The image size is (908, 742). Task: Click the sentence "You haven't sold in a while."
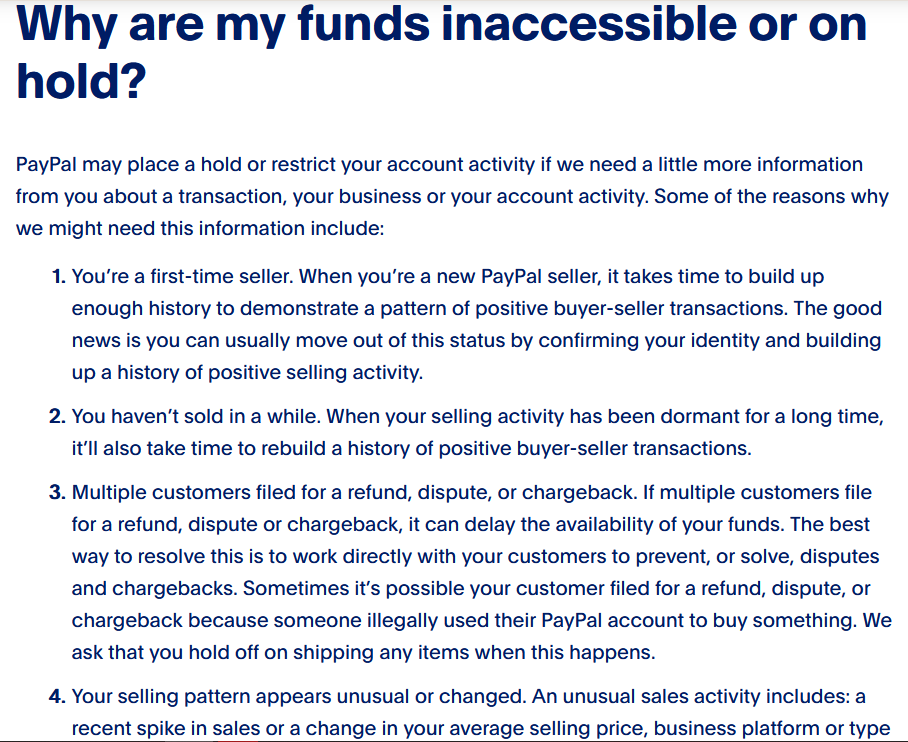196,416
